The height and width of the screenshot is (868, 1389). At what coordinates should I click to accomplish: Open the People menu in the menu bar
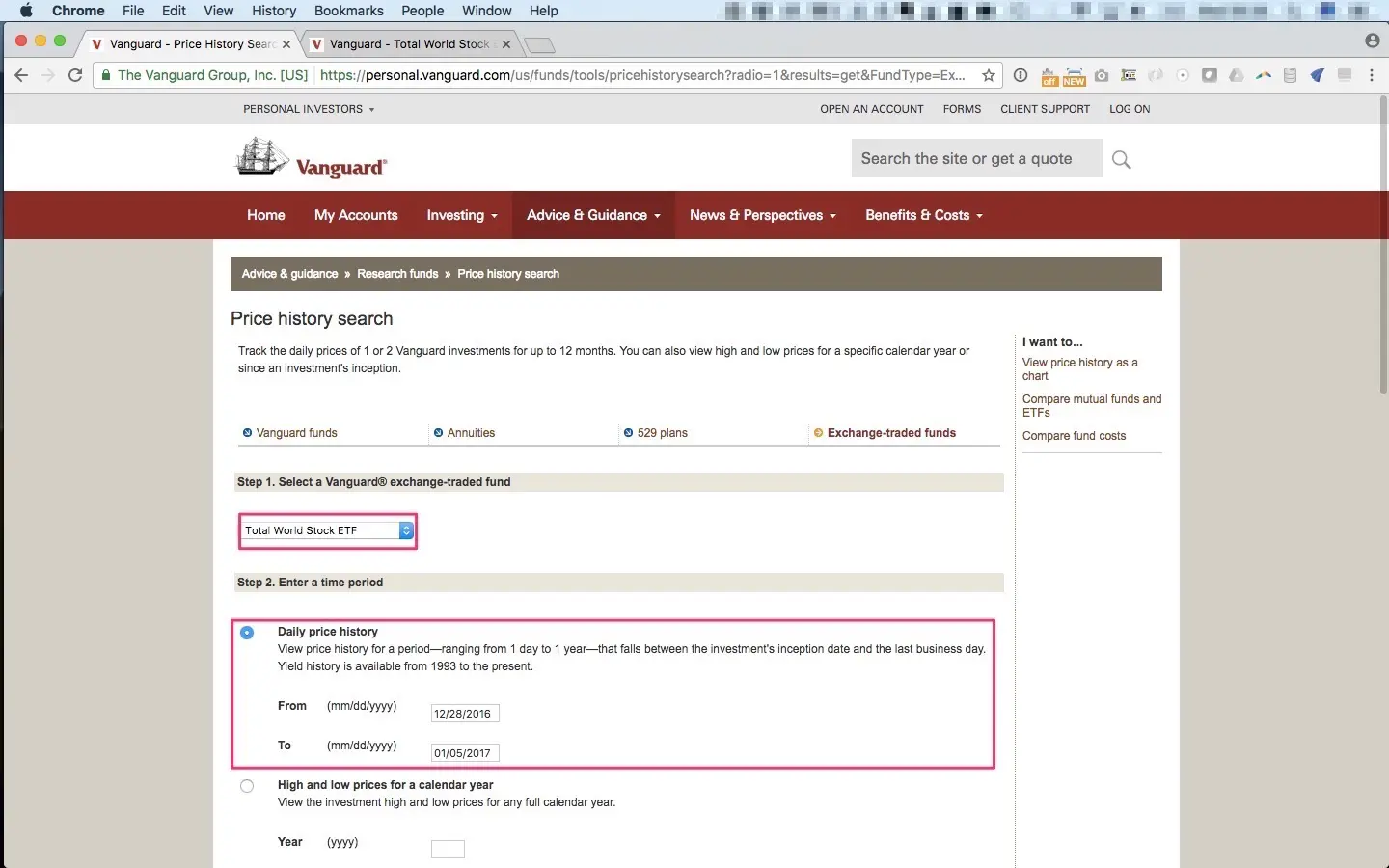point(422,11)
